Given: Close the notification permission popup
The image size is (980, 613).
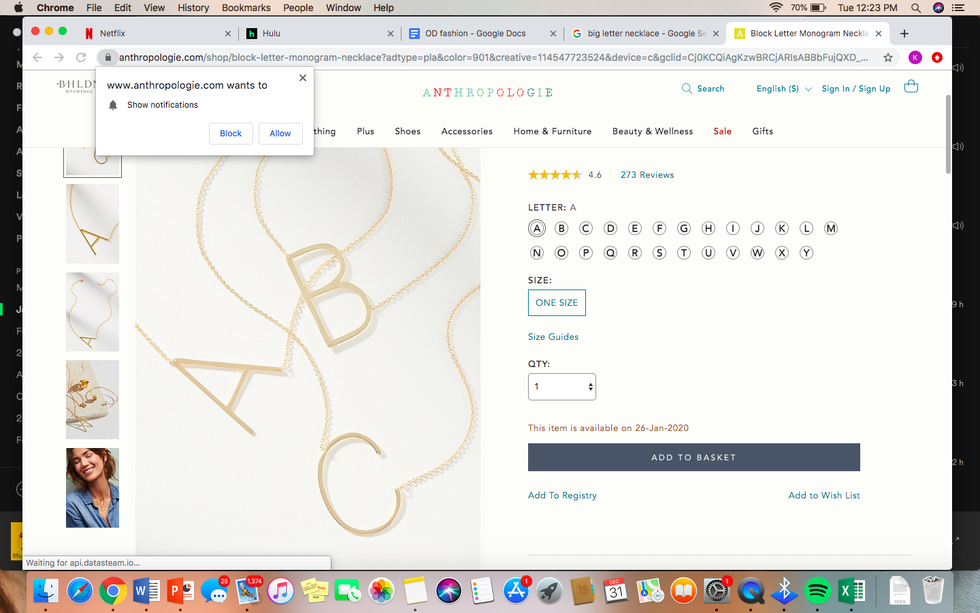Looking at the screenshot, I should click(302, 77).
